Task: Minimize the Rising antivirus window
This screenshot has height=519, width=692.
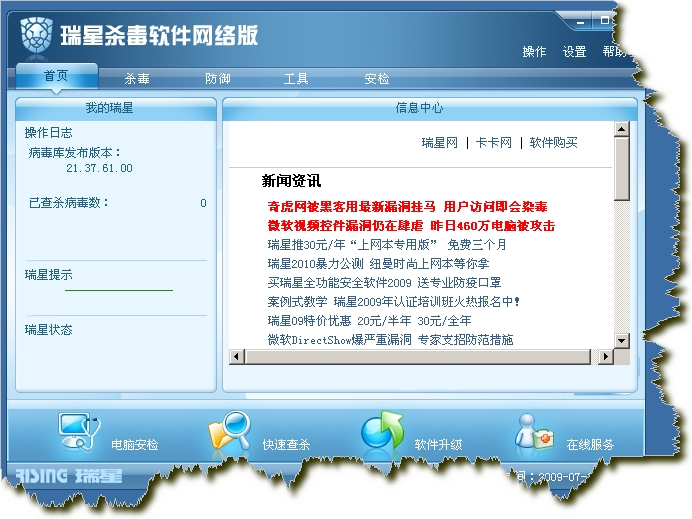Action: click(581, 21)
